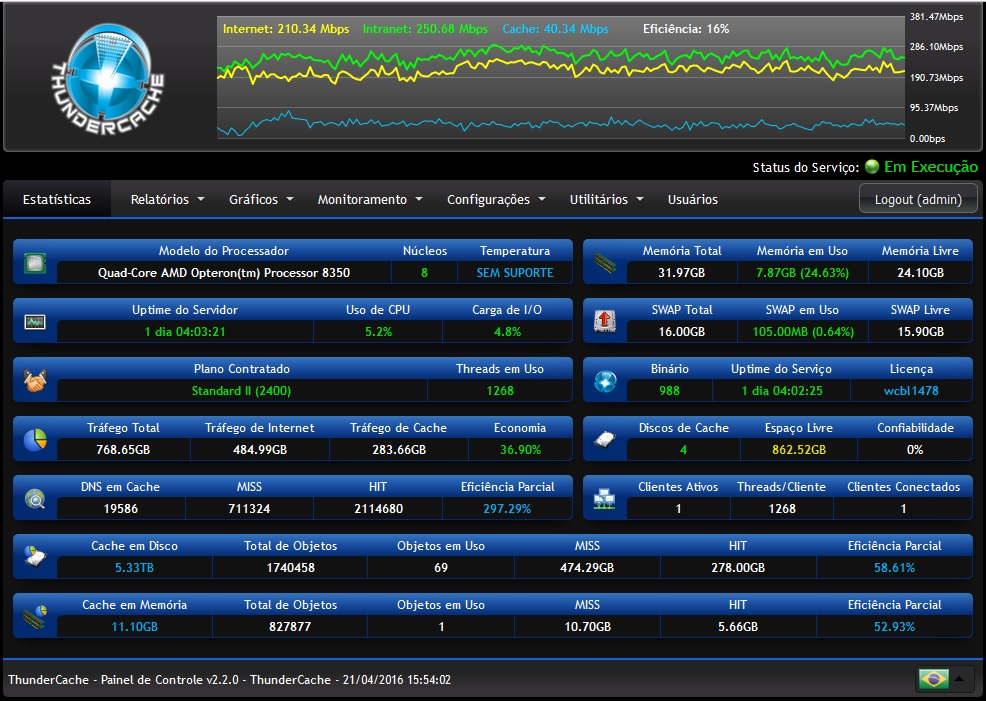
Task: Open the Relatórios dropdown menu
Action: (167, 199)
